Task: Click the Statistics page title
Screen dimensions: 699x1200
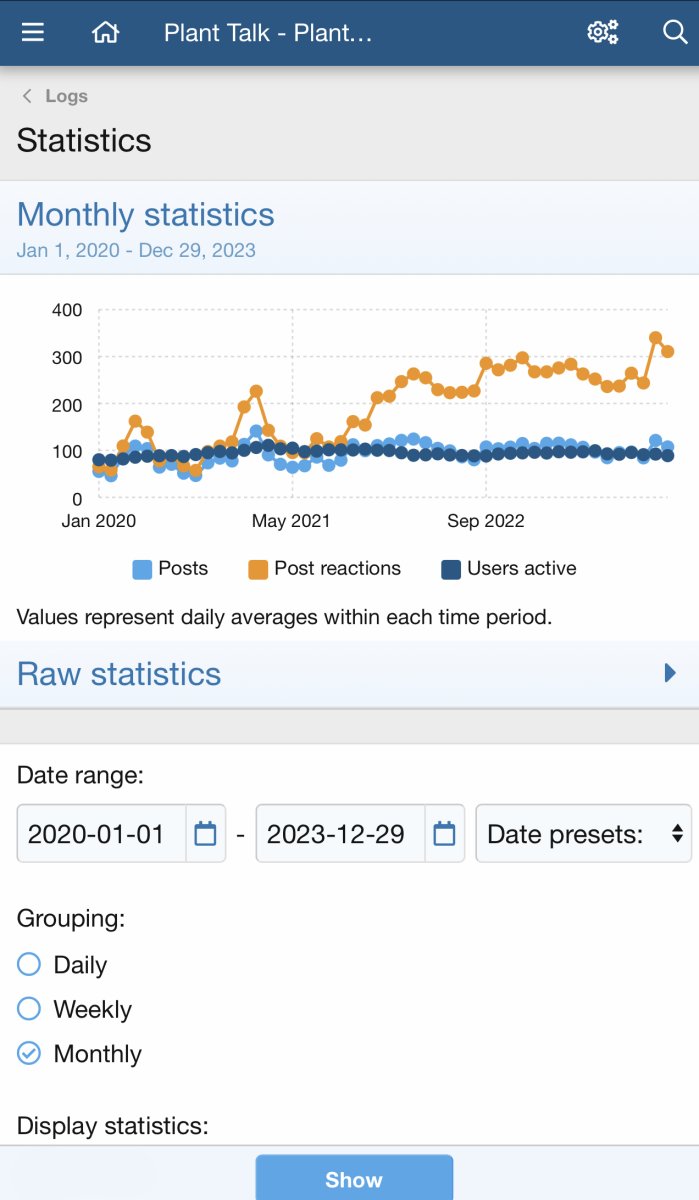Action: [84, 140]
